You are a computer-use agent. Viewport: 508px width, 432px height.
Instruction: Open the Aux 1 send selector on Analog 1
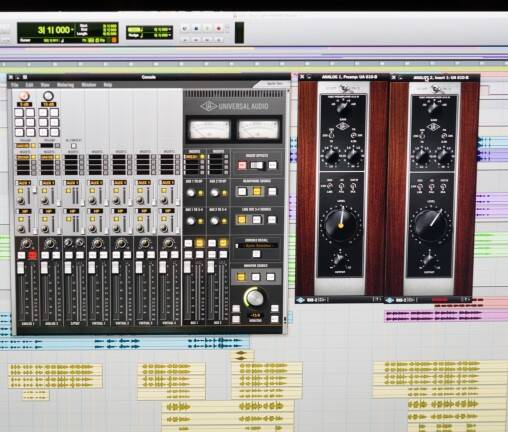click(x=23, y=183)
